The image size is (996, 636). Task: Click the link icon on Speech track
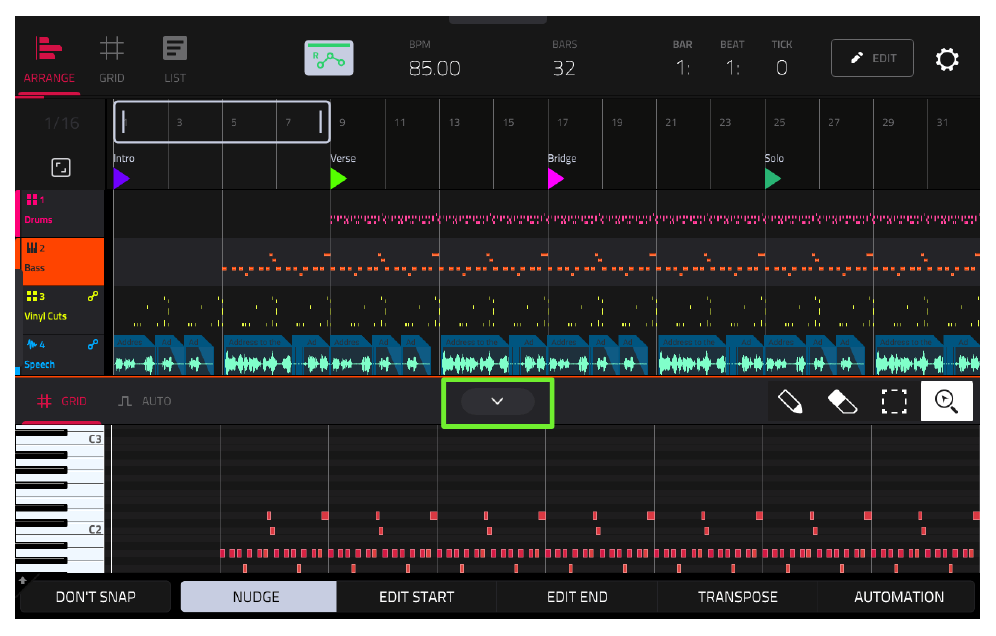(93, 344)
